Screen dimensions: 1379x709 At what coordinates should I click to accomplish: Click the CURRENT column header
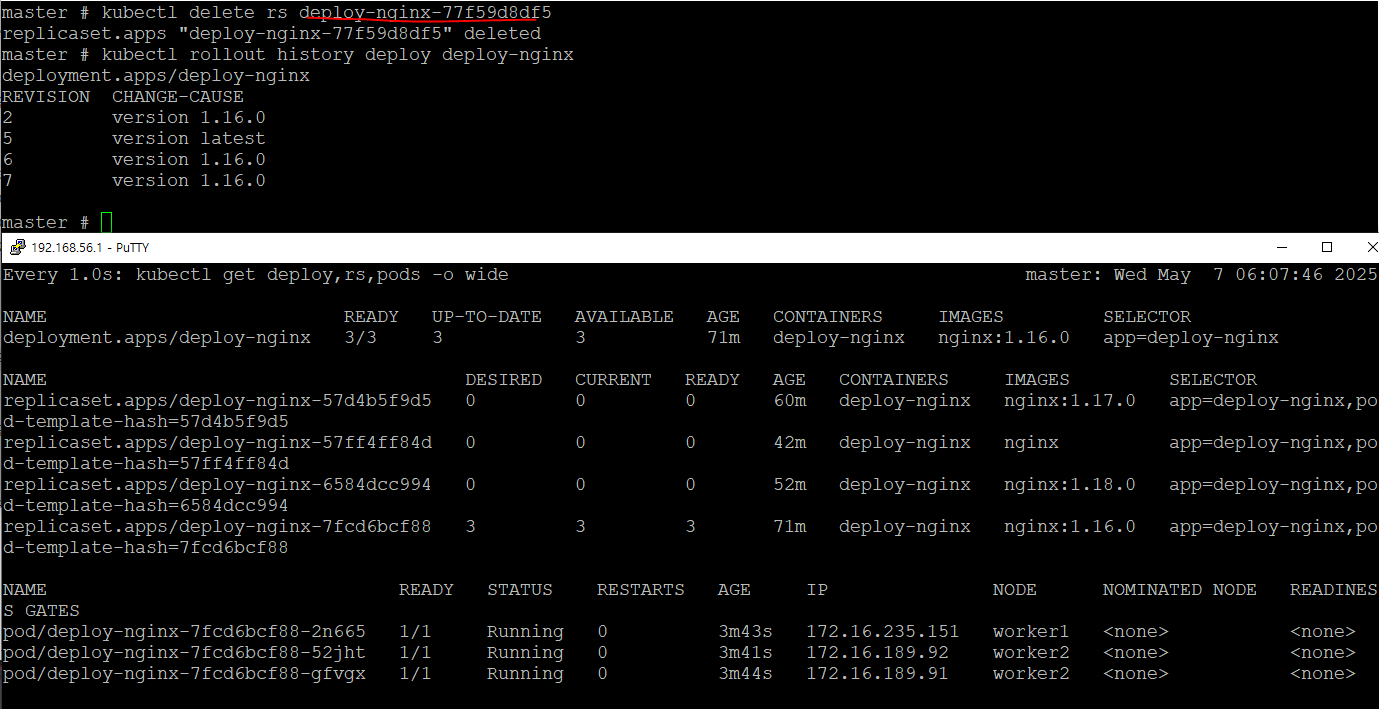coord(613,379)
